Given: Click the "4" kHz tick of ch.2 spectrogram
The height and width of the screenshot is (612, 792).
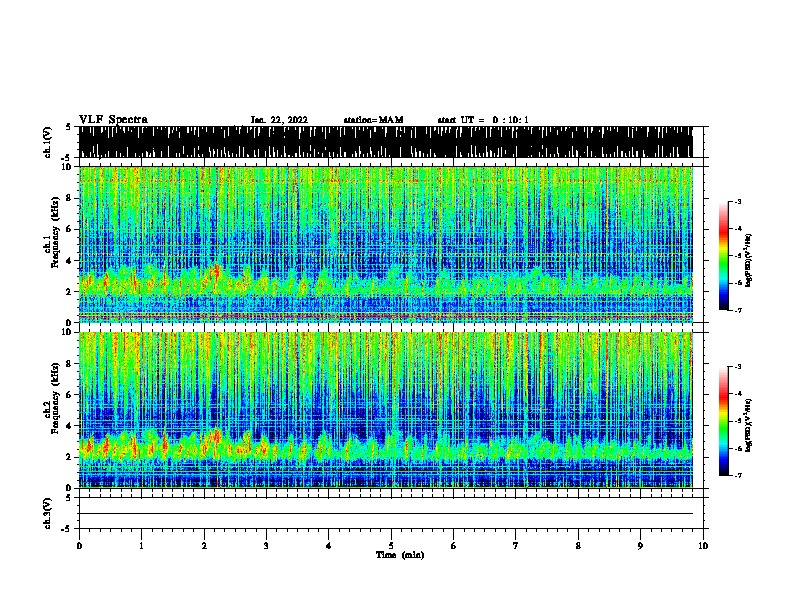Looking at the screenshot, I should point(70,426).
